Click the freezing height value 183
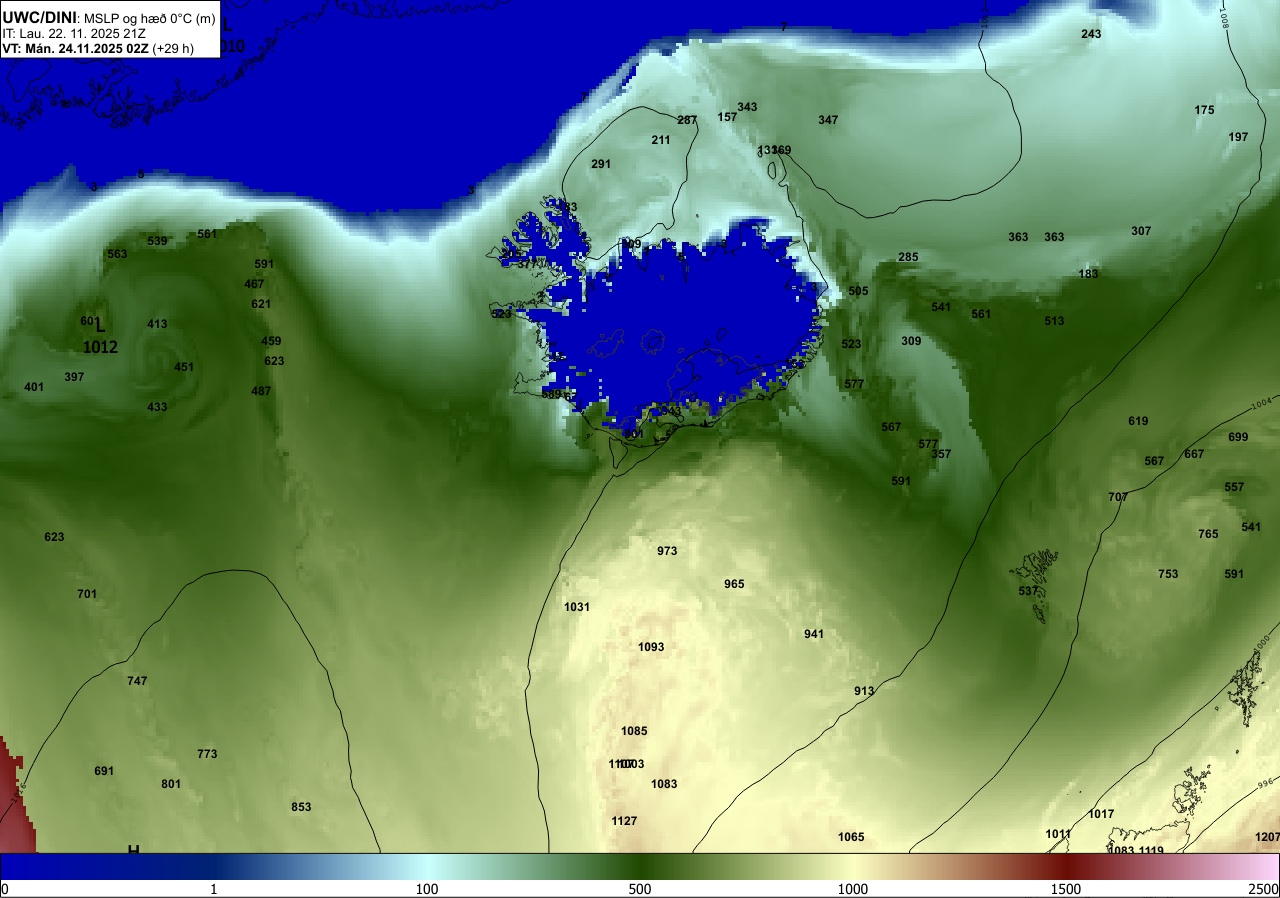This screenshot has width=1280, height=898. tap(1088, 274)
